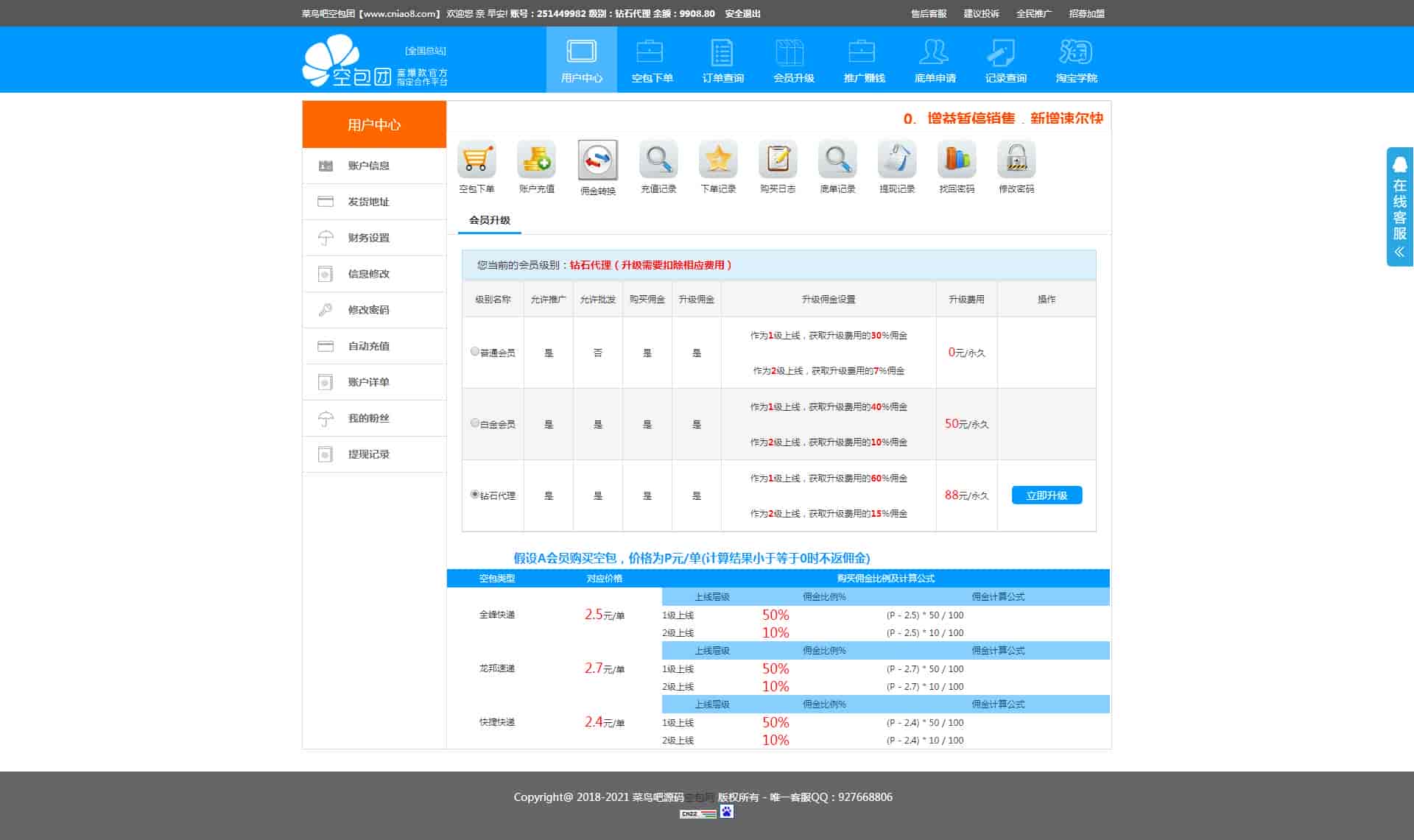Switch to the 会员升级 tab
Screen dimensions: 1414x840
(490, 220)
